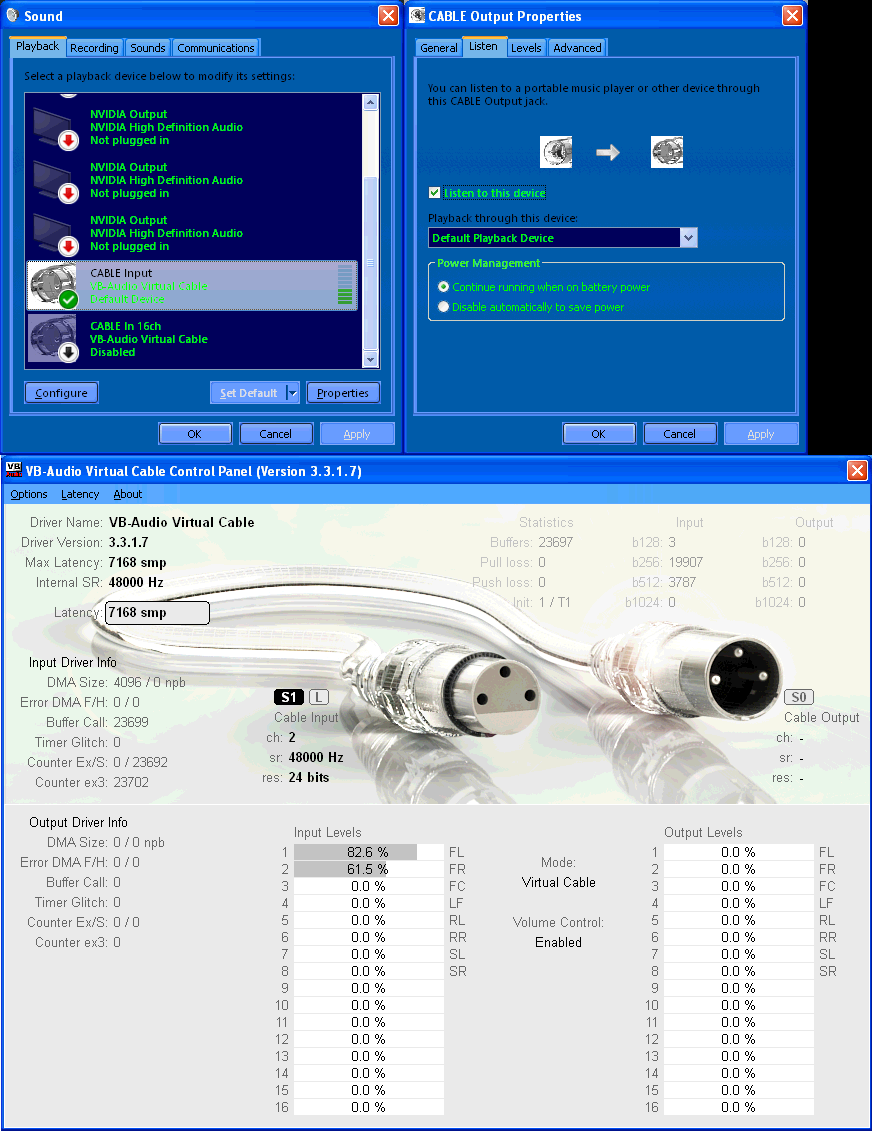Image resolution: width=872 pixels, height=1132 pixels.
Task: Click the CABLE In 16ch device icon
Action: (x=53, y=338)
